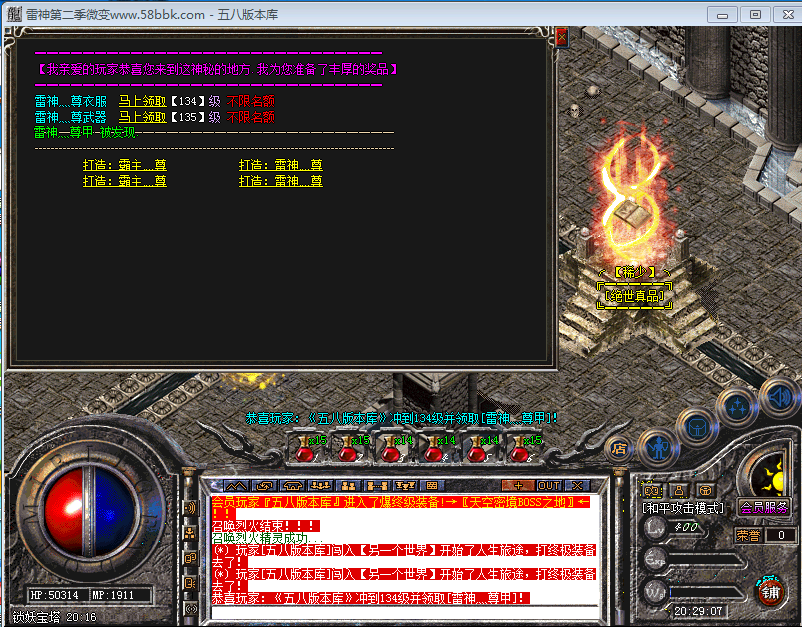The image size is (802, 627).
Task: Open the 店 shop round button
Action: 619,449
